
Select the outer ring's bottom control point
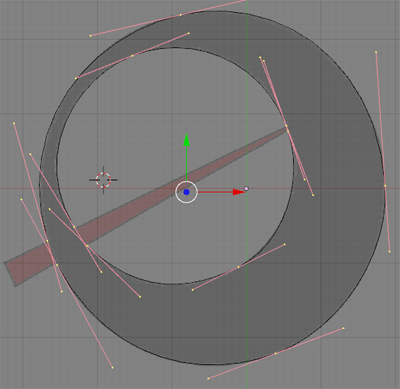[x=275, y=353]
